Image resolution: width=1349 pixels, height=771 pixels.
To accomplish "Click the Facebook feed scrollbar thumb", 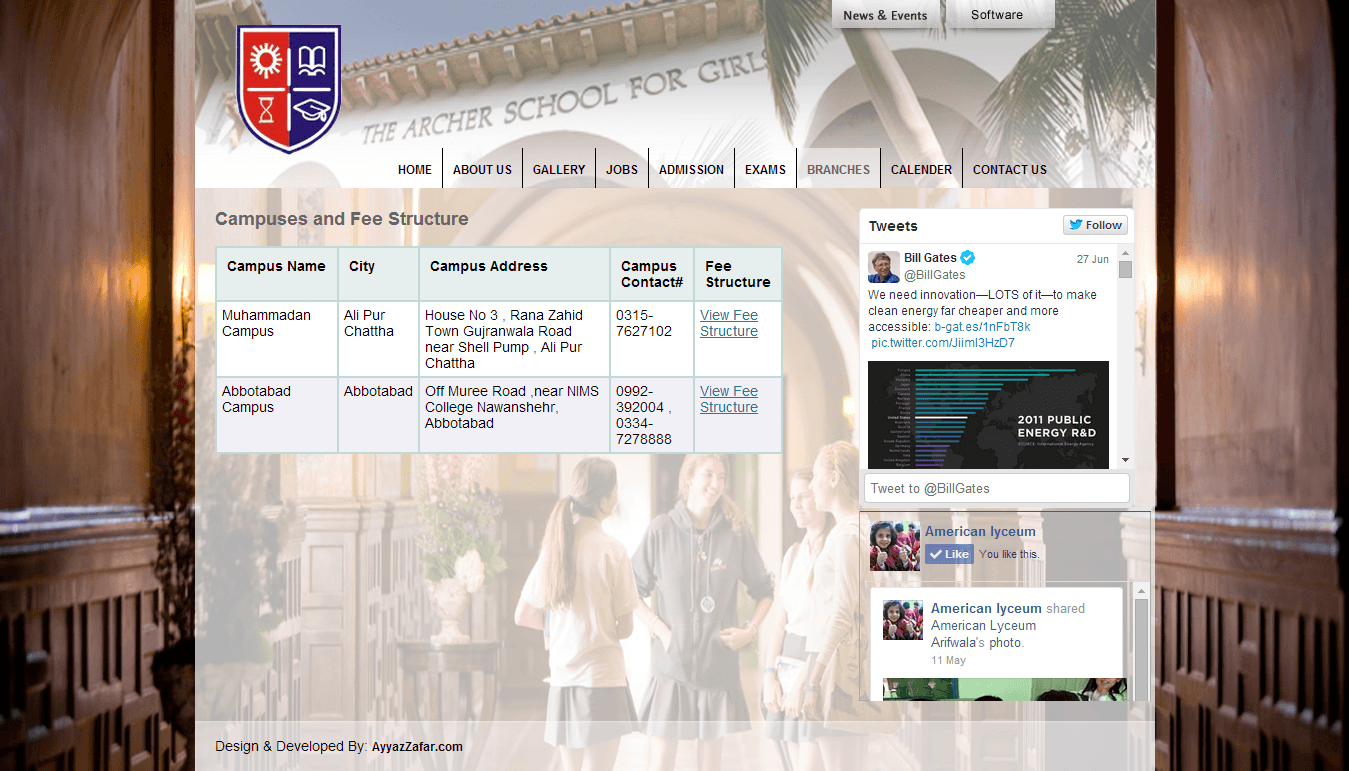I will pos(1141,650).
